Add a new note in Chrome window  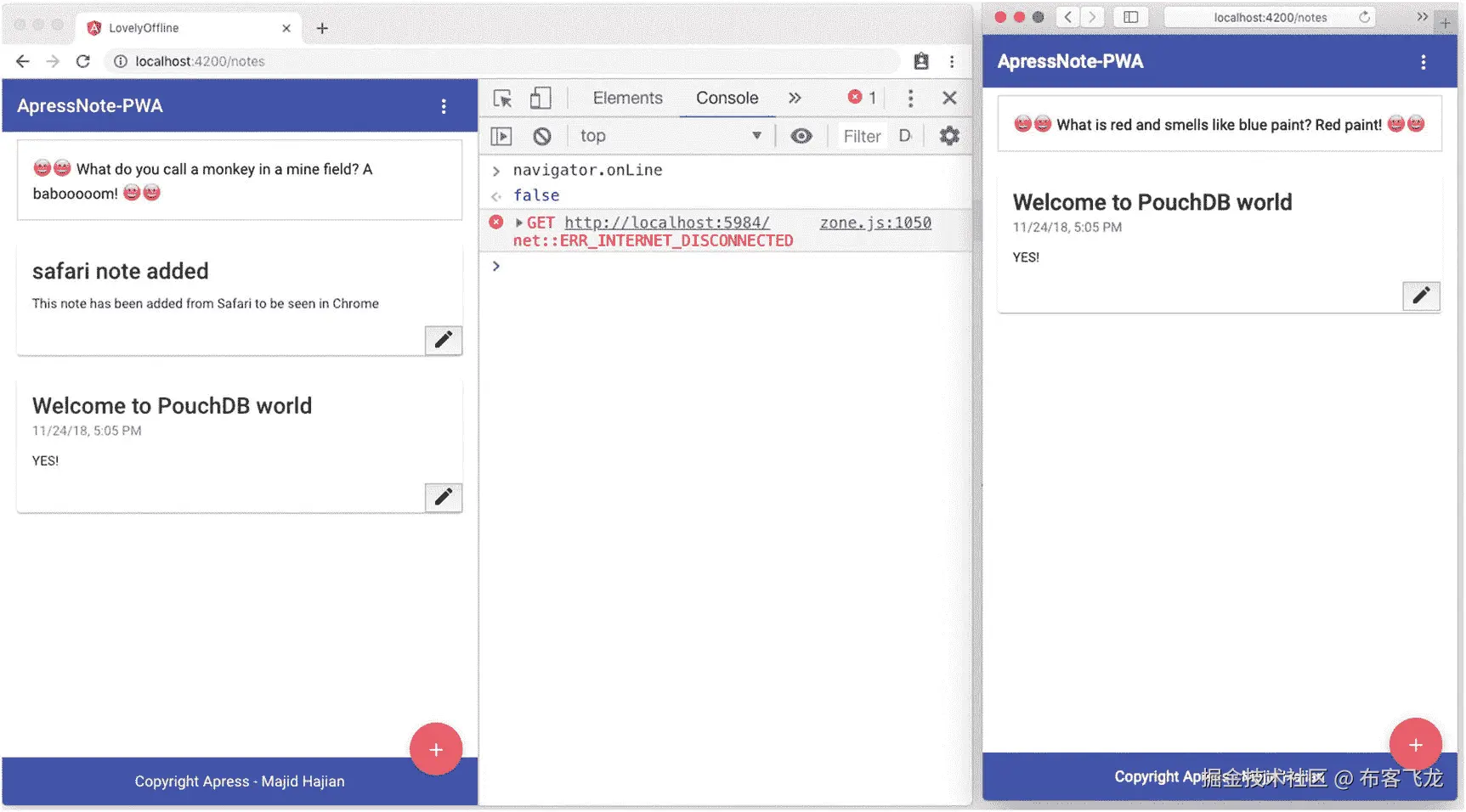pos(436,749)
